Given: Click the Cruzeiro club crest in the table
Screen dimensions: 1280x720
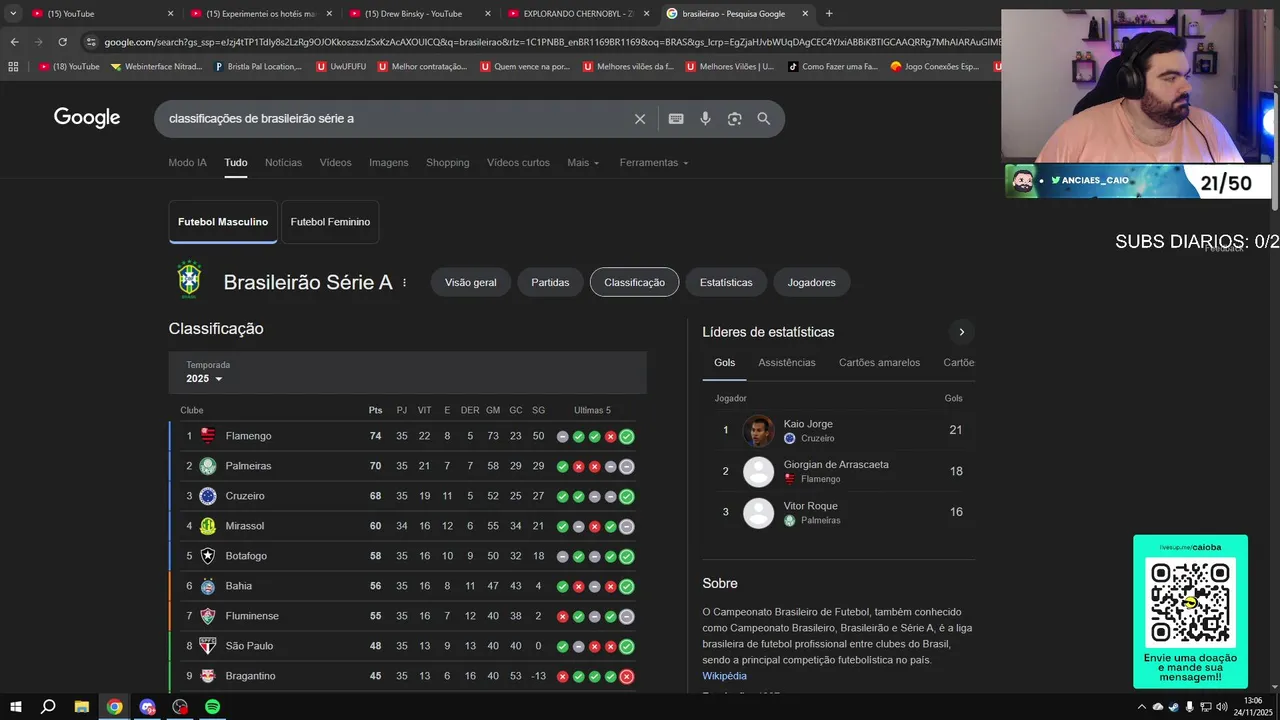Looking at the screenshot, I should (x=208, y=496).
